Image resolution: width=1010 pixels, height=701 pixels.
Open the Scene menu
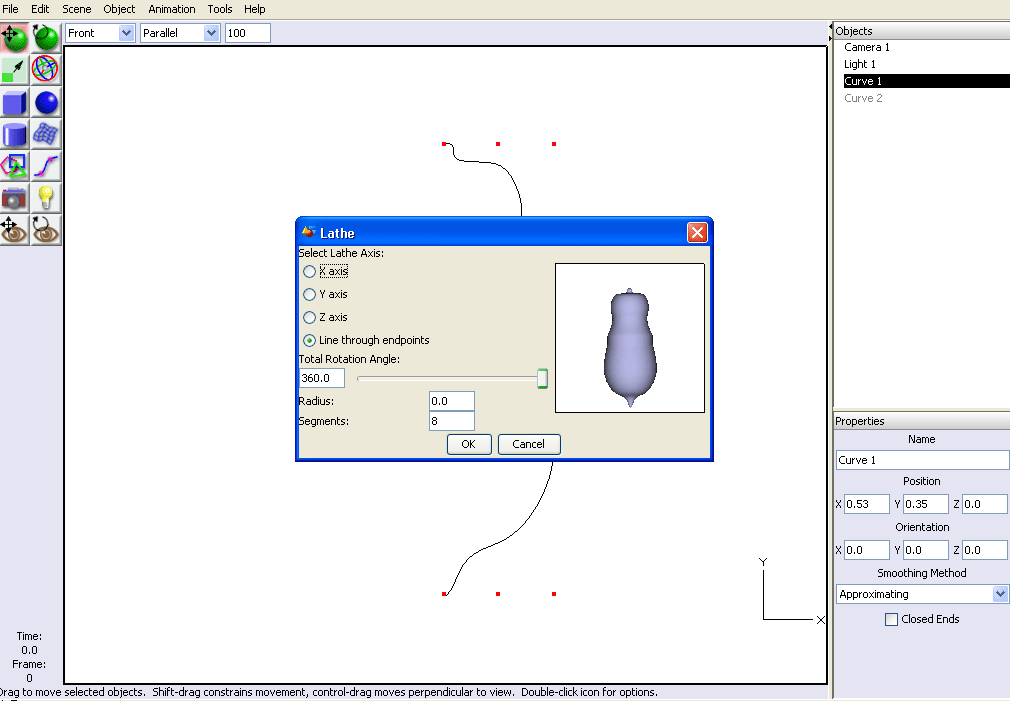coord(76,9)
